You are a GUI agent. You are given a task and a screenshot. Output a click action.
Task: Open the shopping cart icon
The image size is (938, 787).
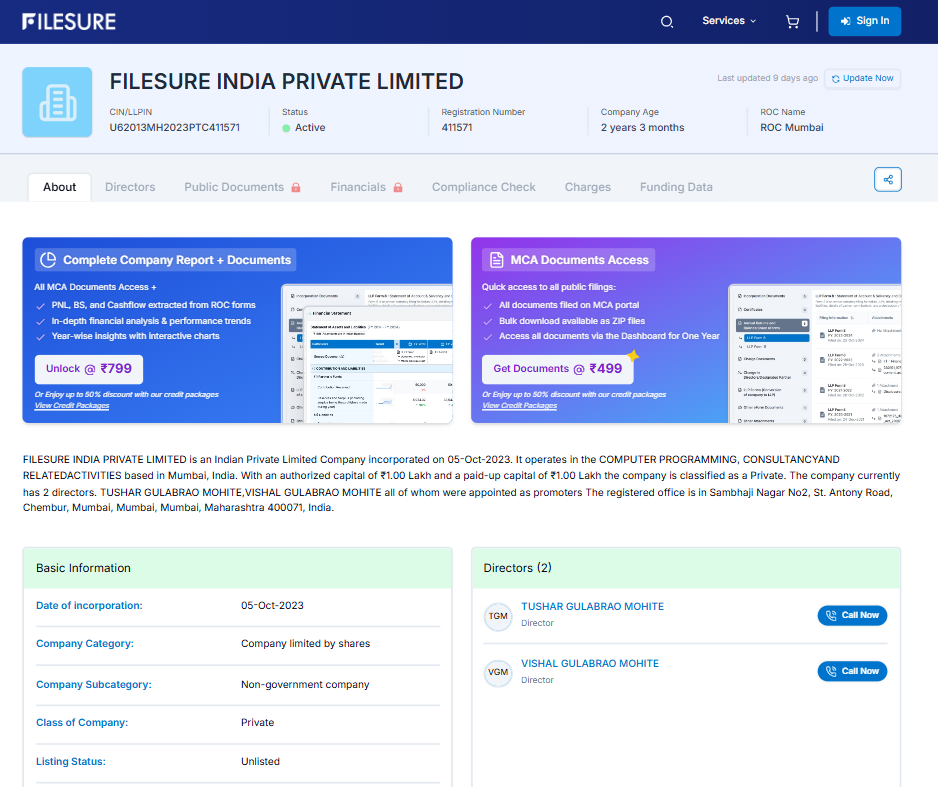point(792,21)
